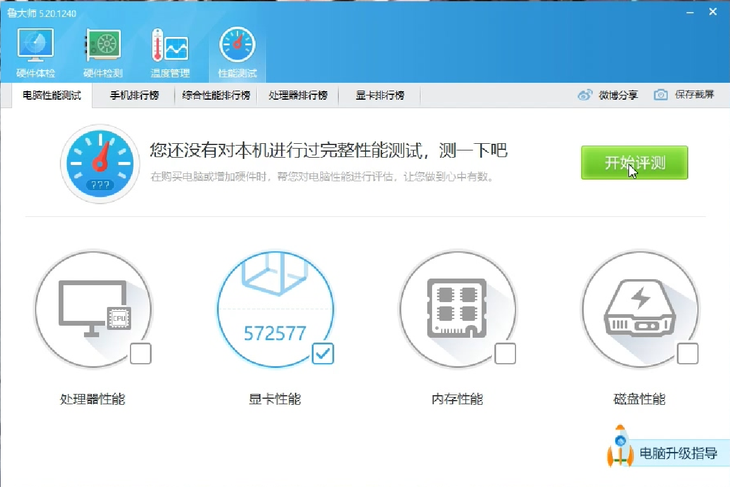Screen dimensions: 730x487
Task: Click the 电脑升级指导 rocket icon
Action: (621, 447)
